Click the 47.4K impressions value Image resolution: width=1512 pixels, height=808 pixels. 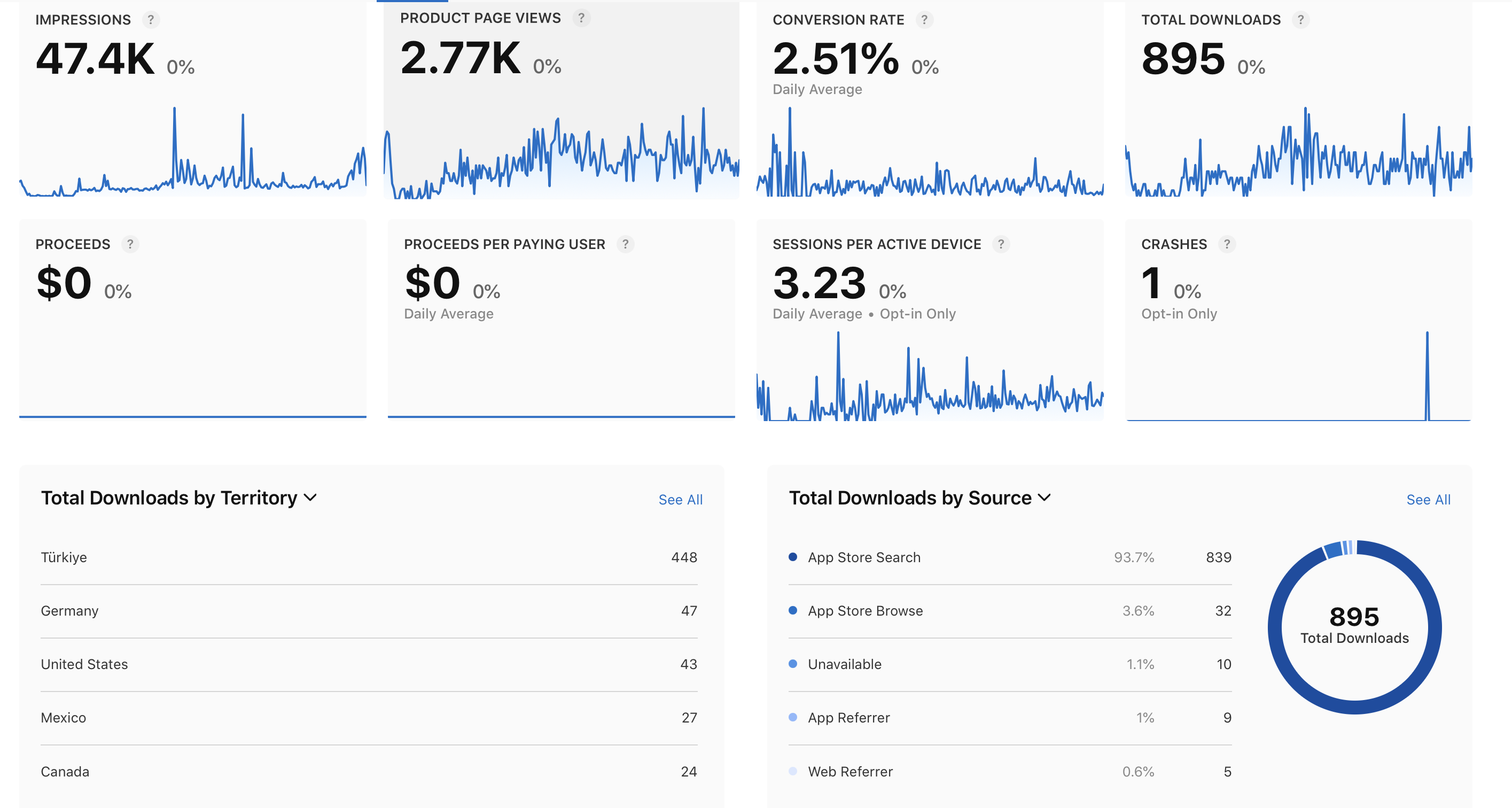[x=95, y=59]
